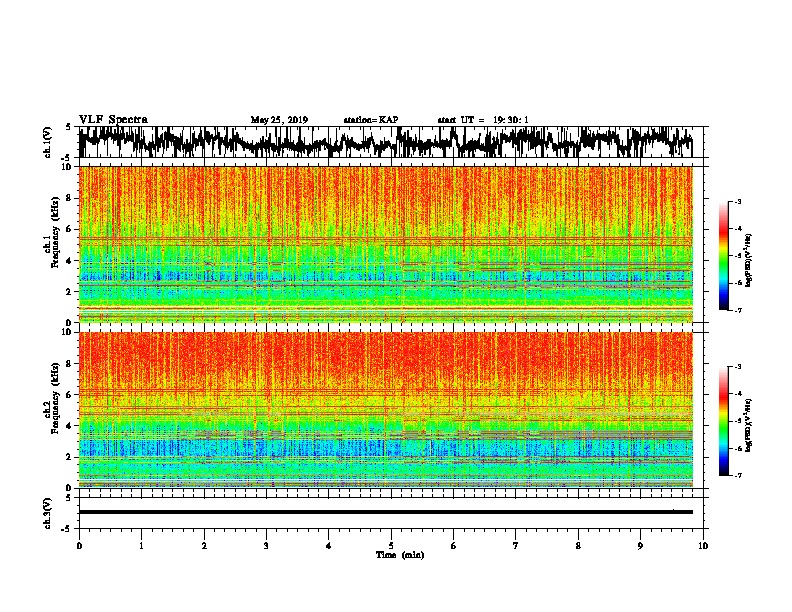Click the 'start UT = 19:30: 1' text
This screenshot has height=612, width=792.
click(483, 120)
